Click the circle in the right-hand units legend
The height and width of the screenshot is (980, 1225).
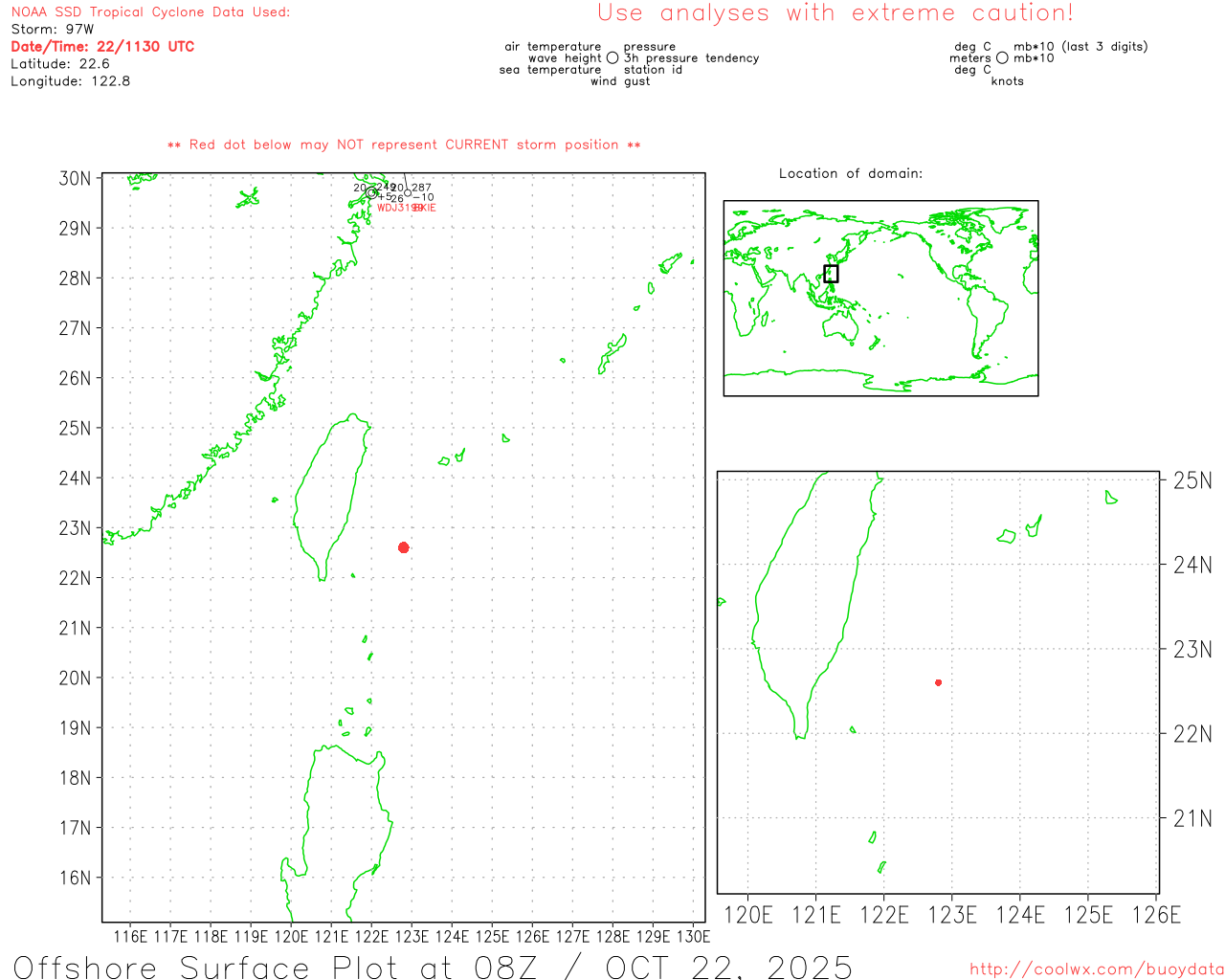[1002, 58]
